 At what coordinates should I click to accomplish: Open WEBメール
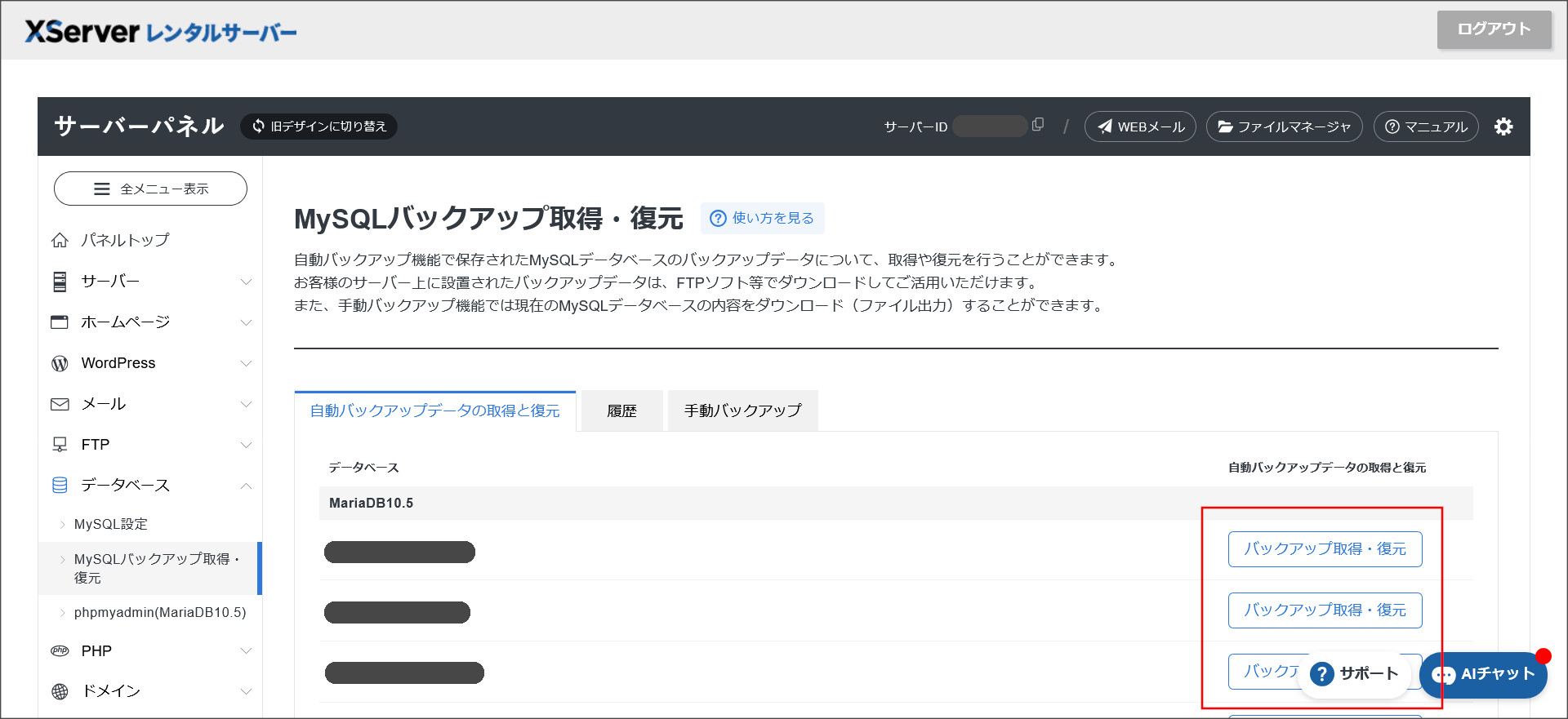coord(1140,126)
